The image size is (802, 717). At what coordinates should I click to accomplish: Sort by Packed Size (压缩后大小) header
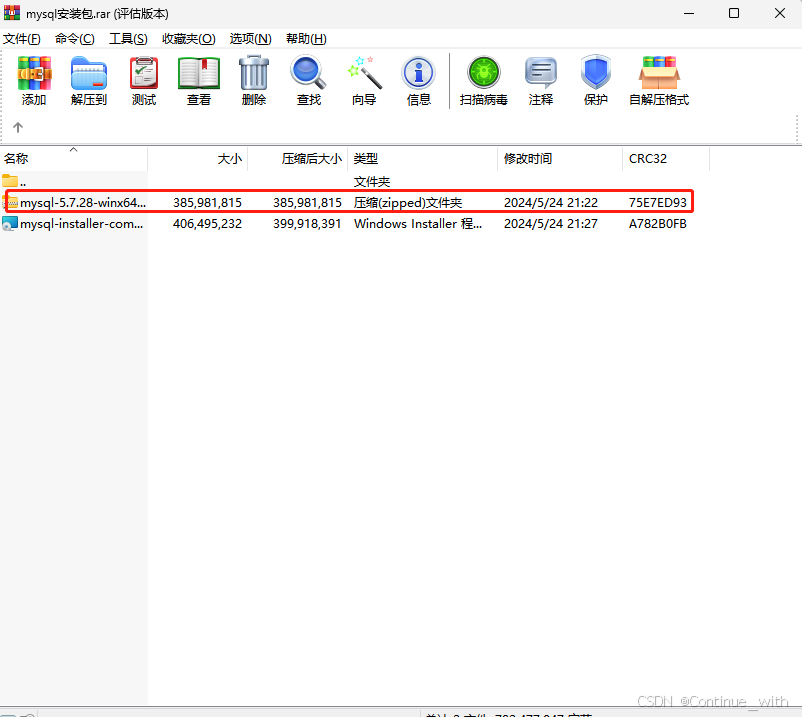pyautogui.click(x=298, y=159)
